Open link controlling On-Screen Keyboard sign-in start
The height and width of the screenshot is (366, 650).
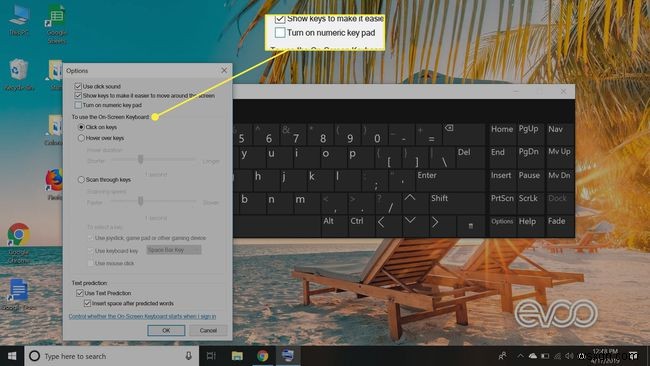pos(142,316)
